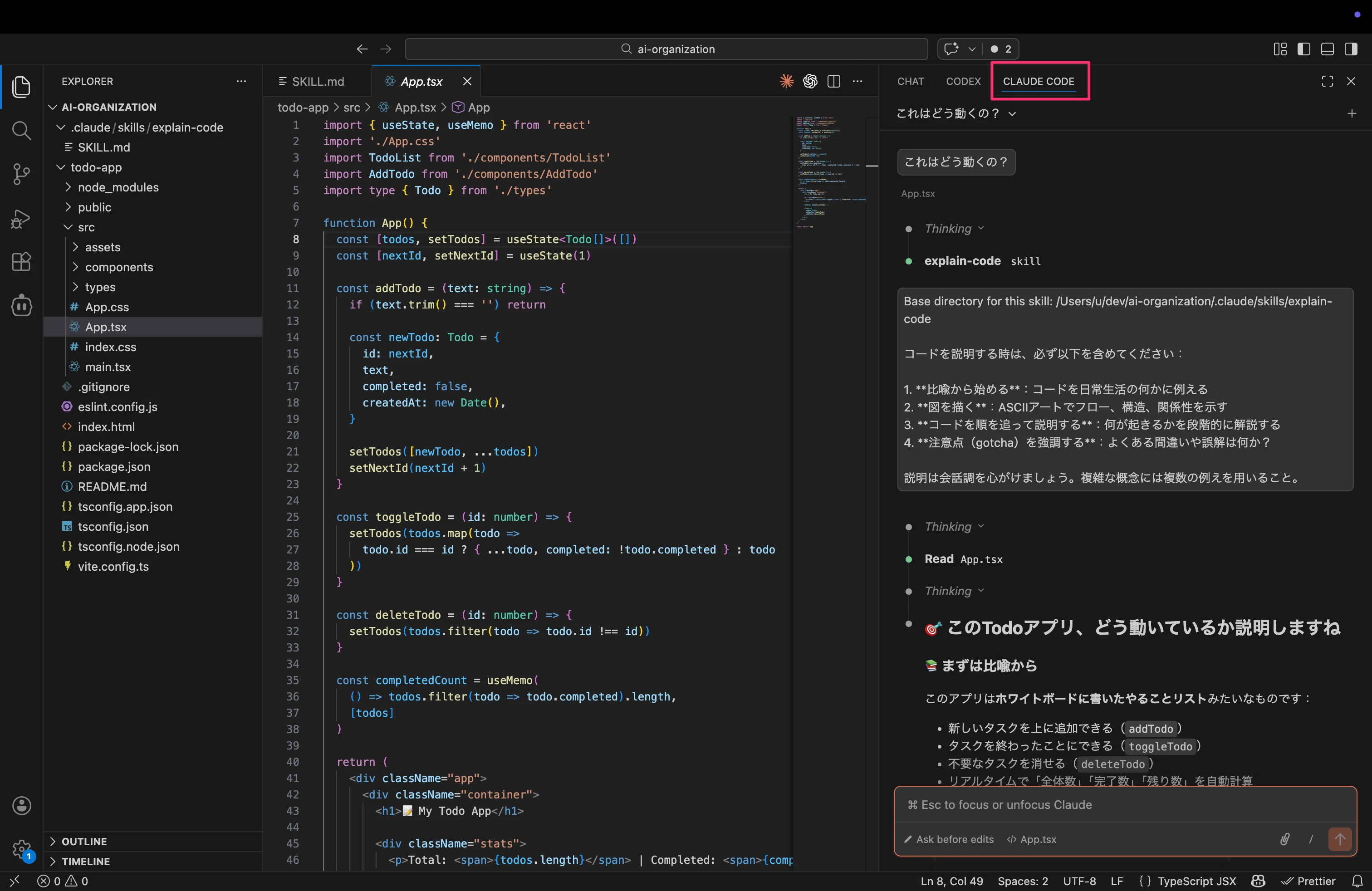The width and height of the screenshot is (1372, 891).
Task: Click Ln 8, Col 49 position indicator
Action: tap(951, 881)
